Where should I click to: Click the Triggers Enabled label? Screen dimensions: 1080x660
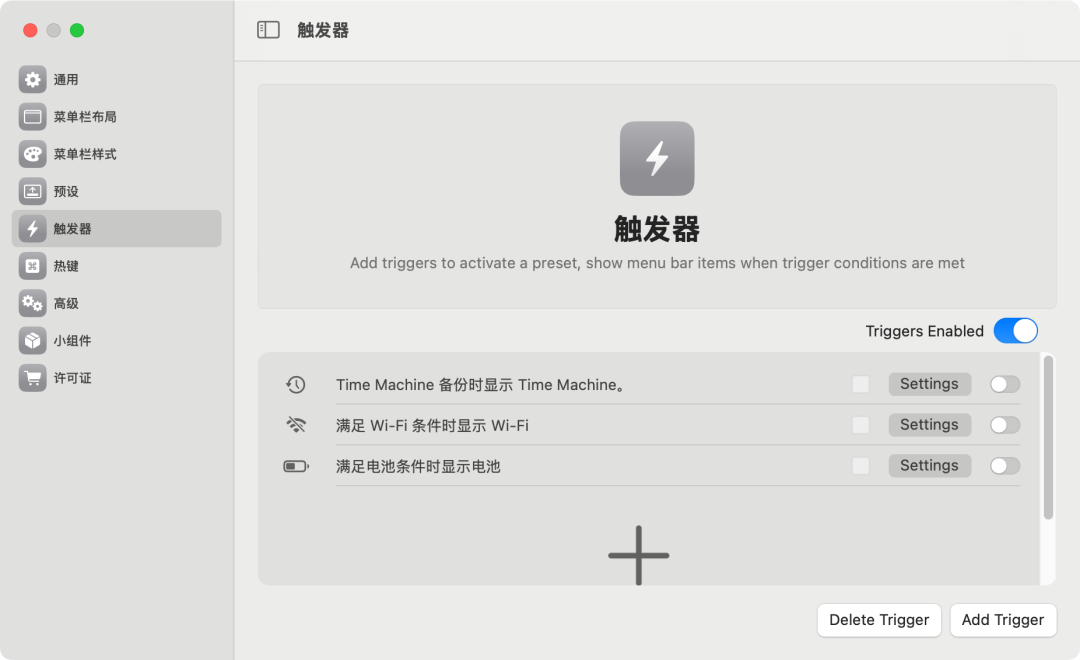point(924,331)
